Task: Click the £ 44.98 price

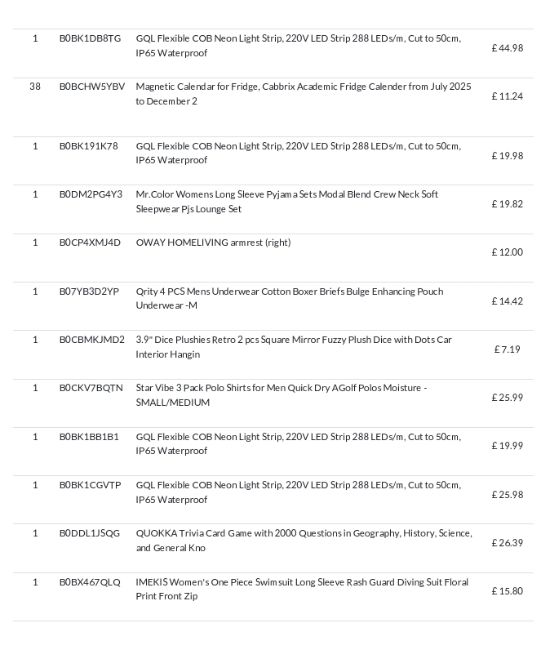Action: click(x=507, y=48)
